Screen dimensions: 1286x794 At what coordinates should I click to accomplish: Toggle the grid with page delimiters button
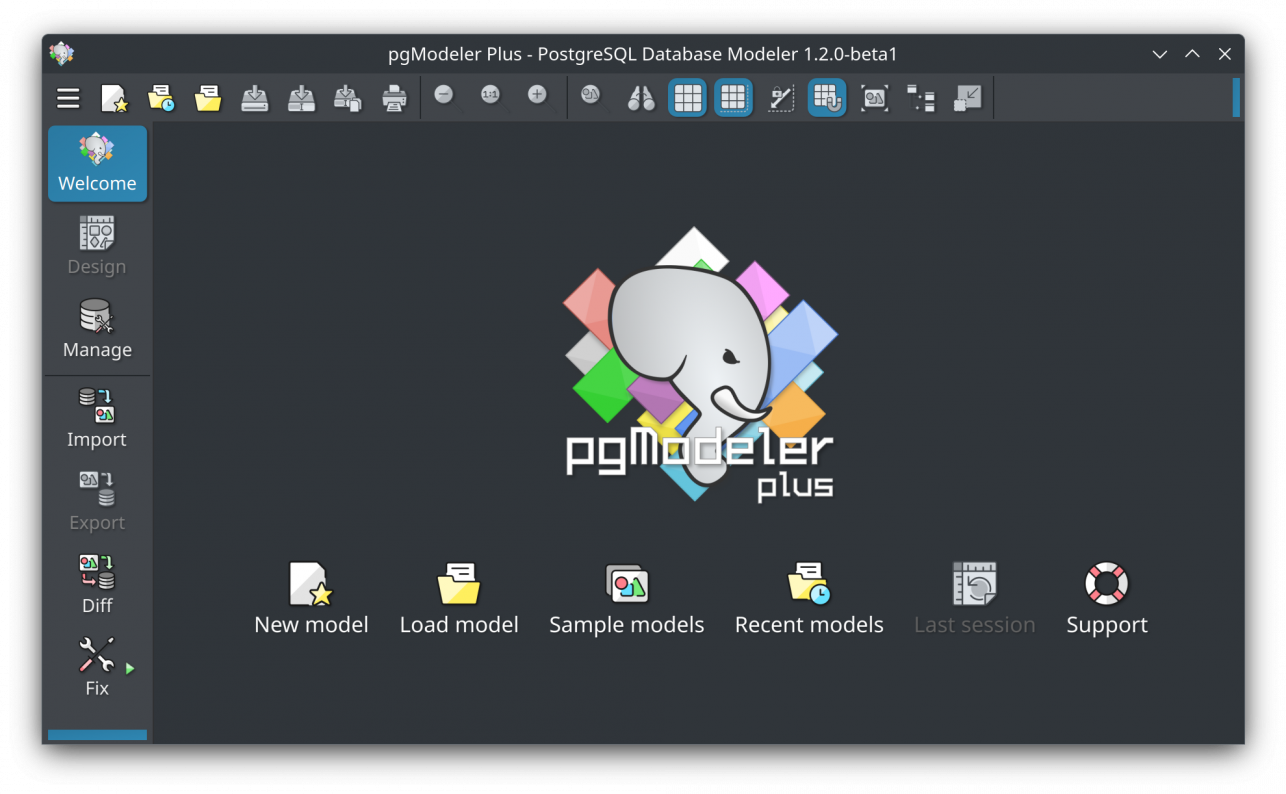click(733, 97)
